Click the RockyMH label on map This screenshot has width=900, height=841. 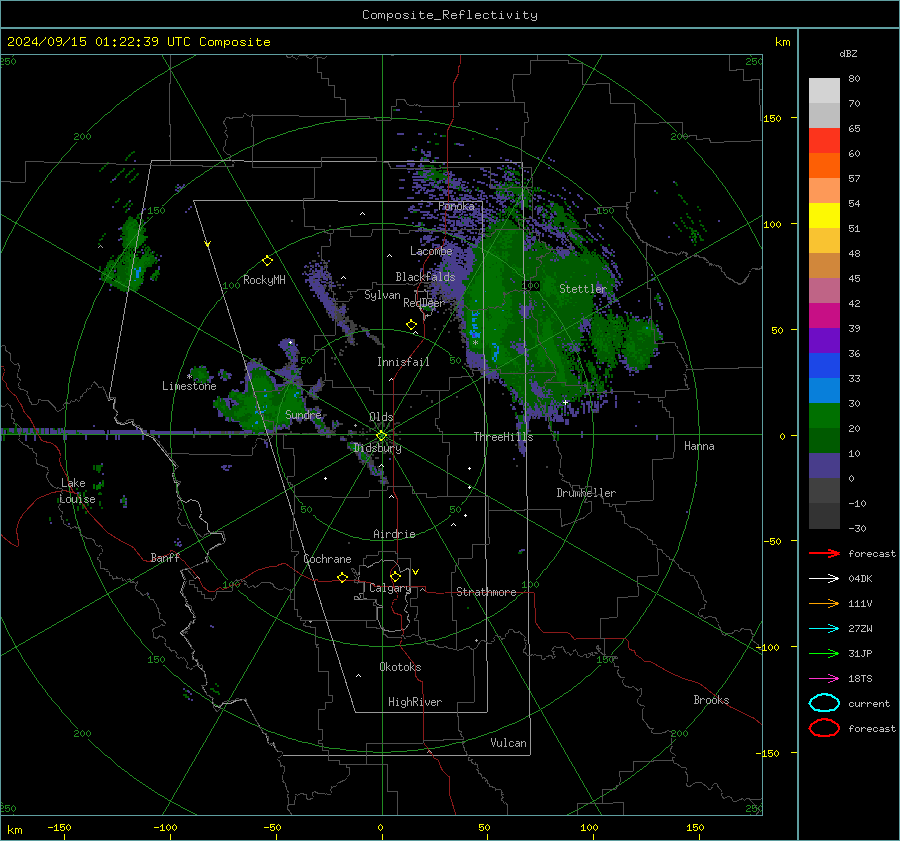tap(264, 280)
